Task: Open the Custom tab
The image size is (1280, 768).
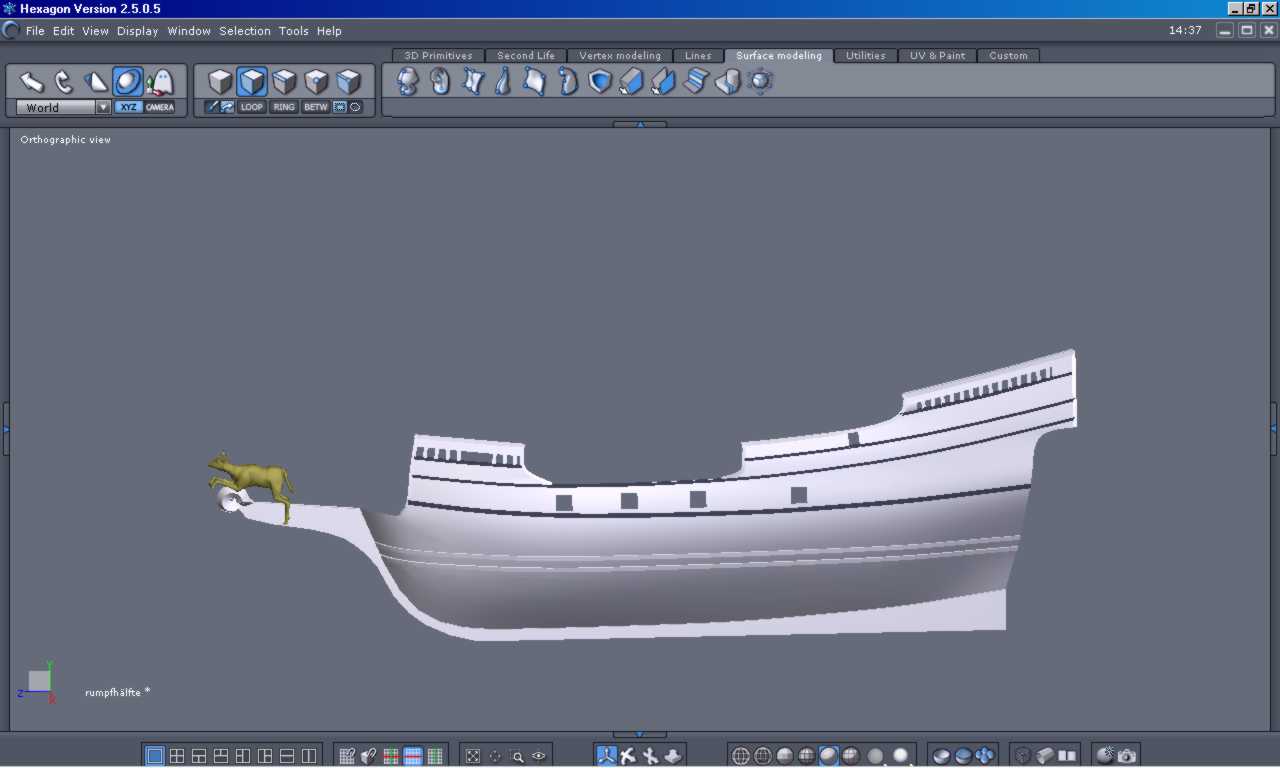Action: tap(1008, 56)
